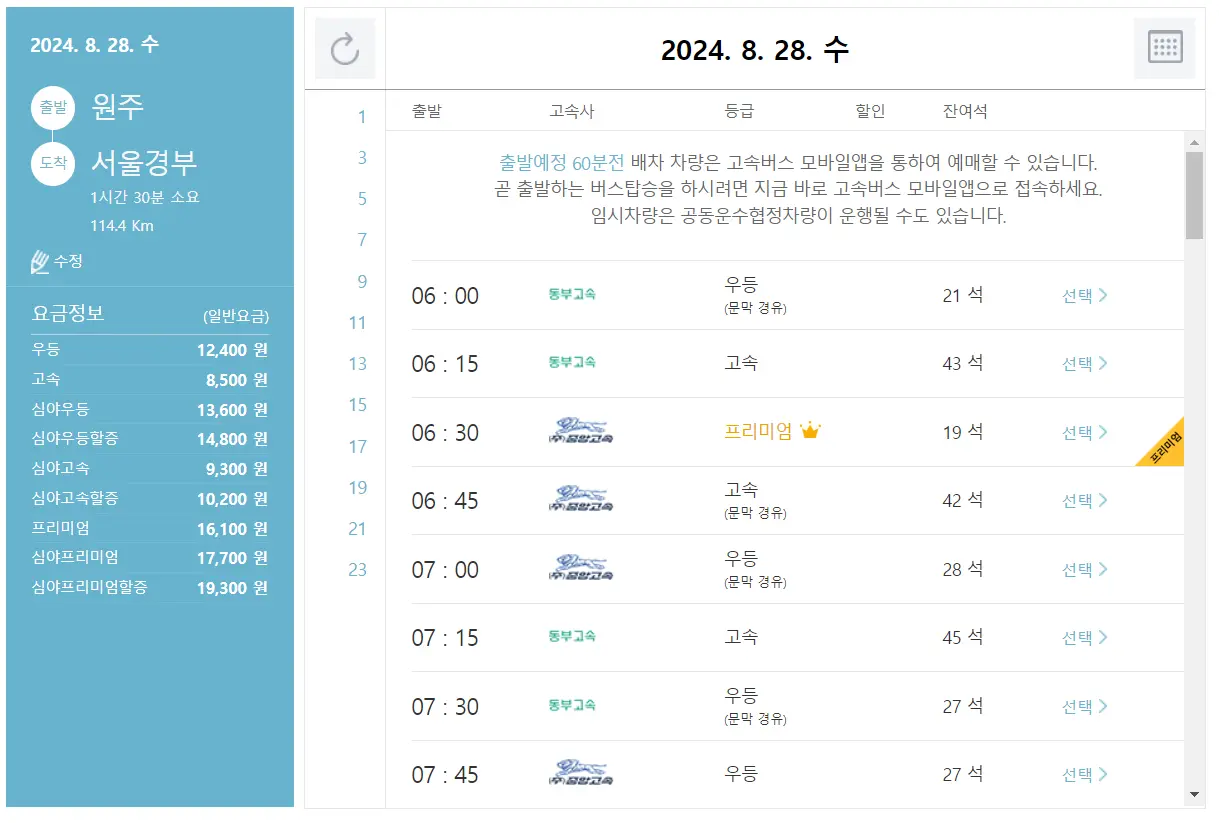
Task: Click the hand icon beside 수정
Action: click(x=39, y=260)
